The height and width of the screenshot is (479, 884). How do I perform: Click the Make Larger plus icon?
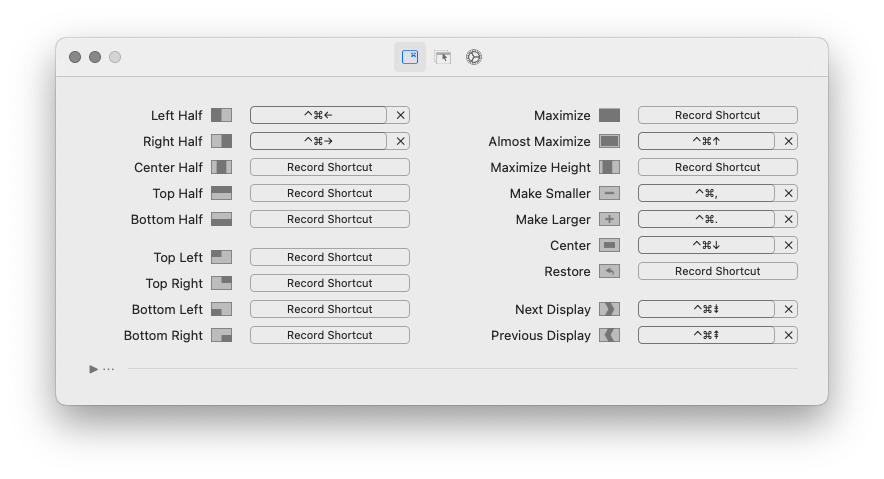pyautogui.click(x=609, y=219)
